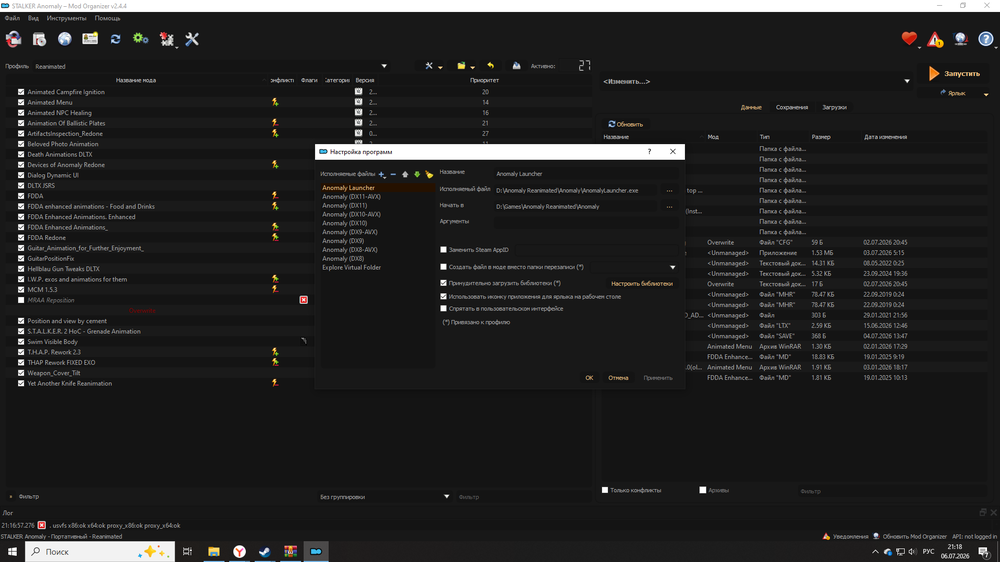Open the 'Инструменты' menu
Screen dimensions: 1000x562
point(66,18)
